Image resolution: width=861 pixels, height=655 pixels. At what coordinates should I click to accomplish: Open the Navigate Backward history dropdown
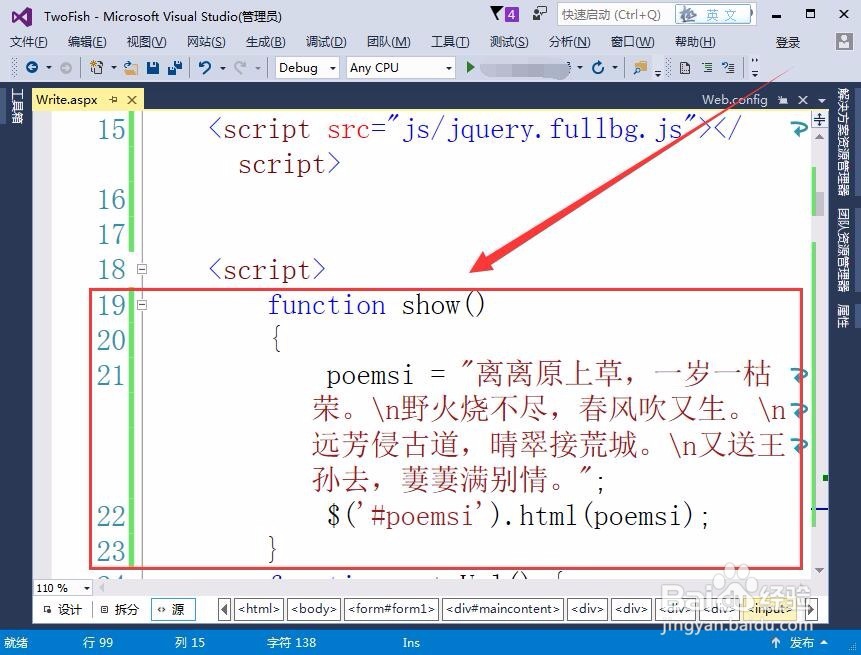tap(48, 68)
